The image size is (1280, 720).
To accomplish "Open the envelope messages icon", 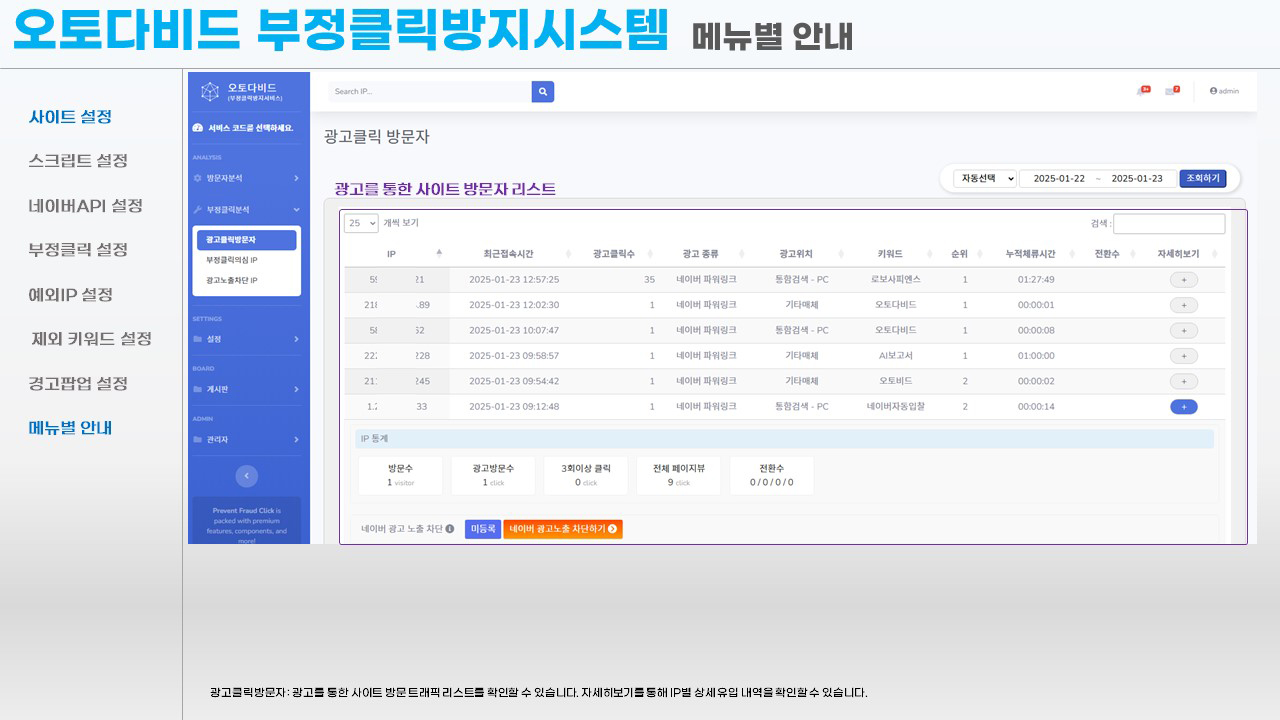I will tap(1170, 91).
